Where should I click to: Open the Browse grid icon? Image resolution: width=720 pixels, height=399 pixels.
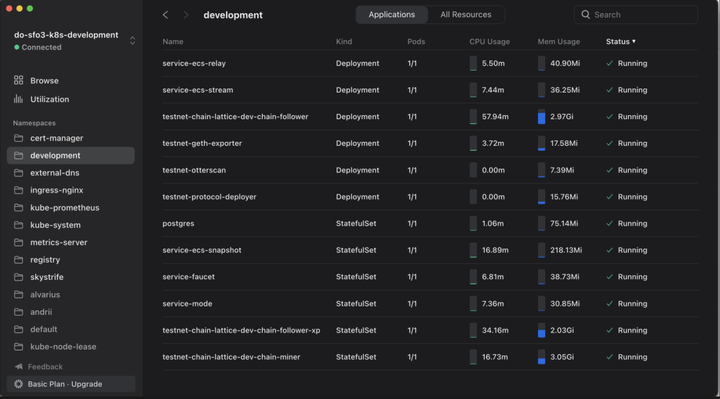click(18, 80)
